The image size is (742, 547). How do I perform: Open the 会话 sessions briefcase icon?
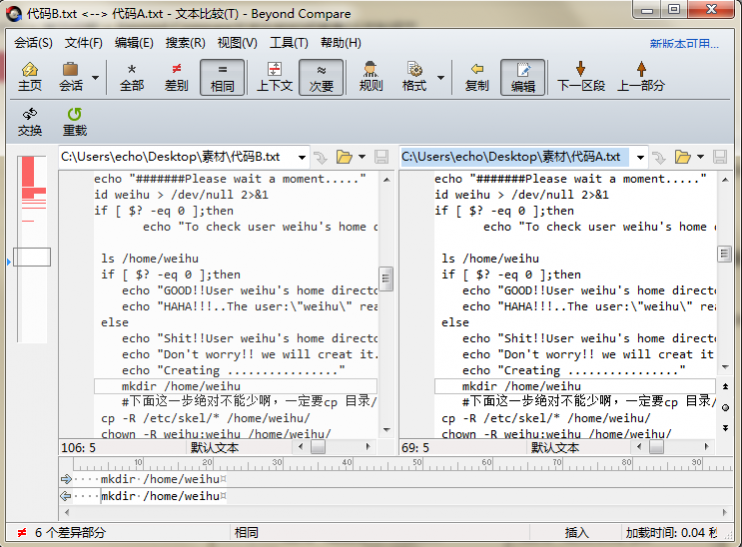coord(71,76)
